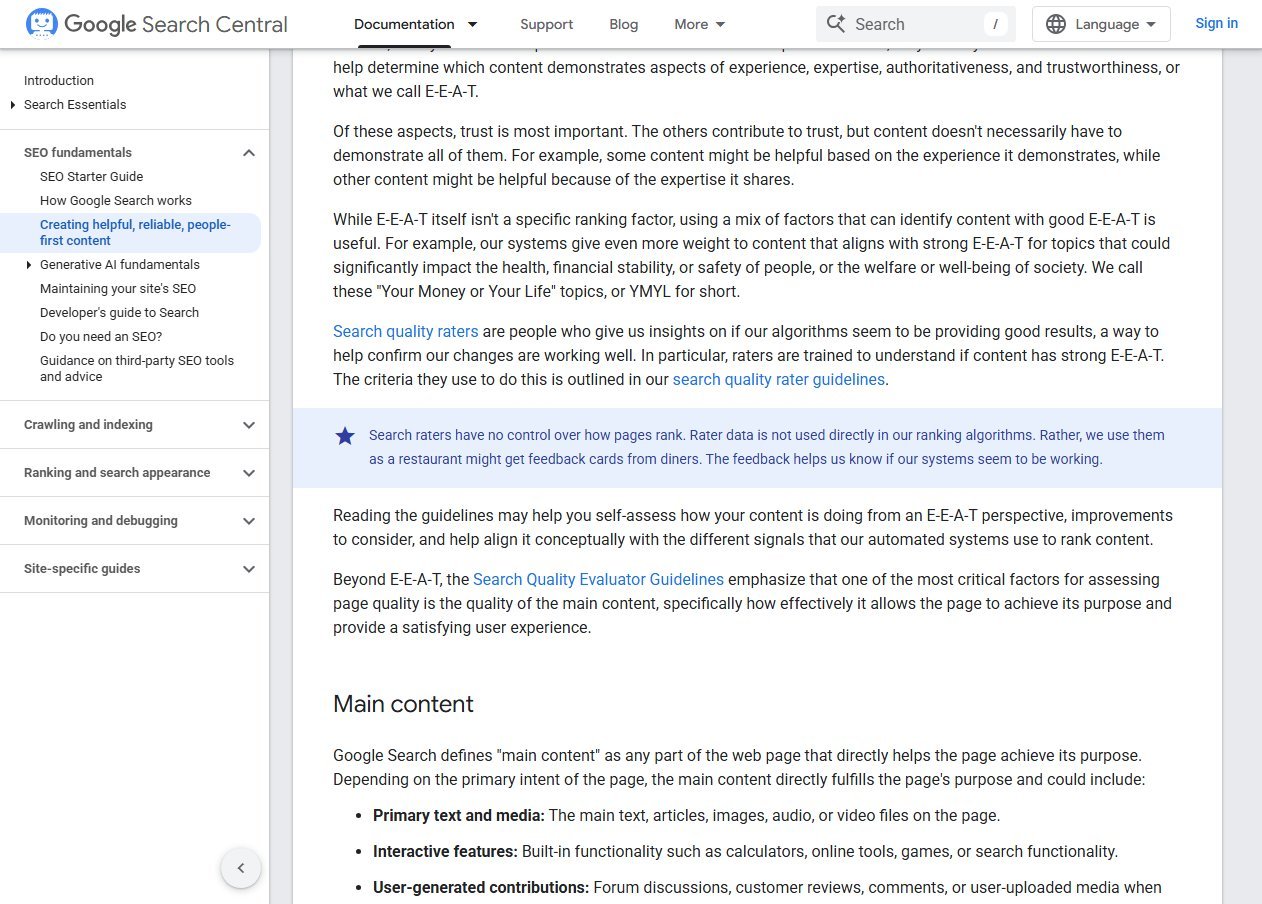Select Creating helpful, reliable, people-first content

tap(135, 233)
